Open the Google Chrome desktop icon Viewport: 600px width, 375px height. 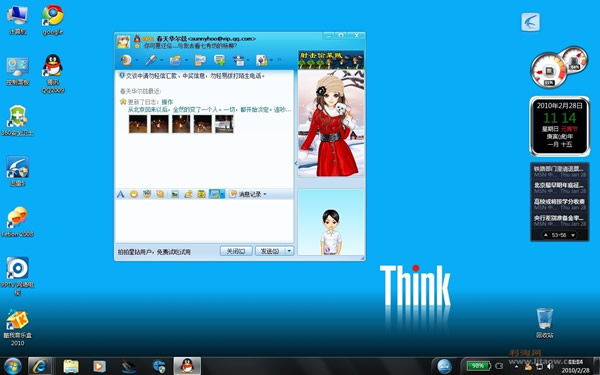point(53,20)
